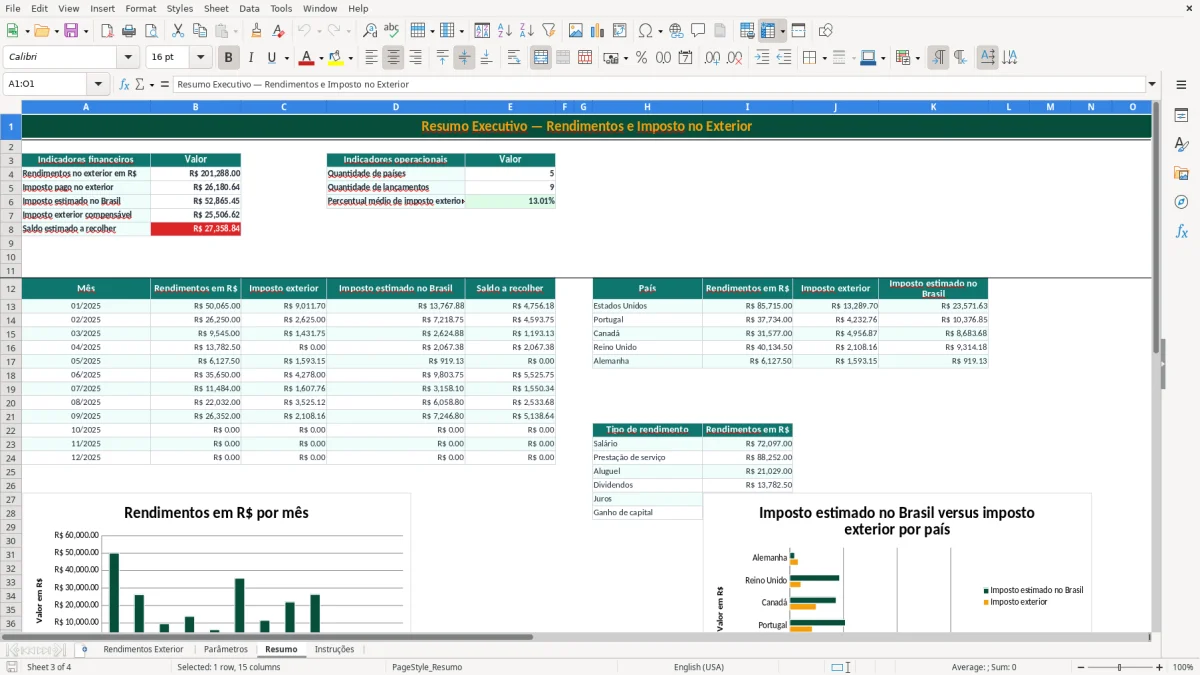Image resolution: width=1200 pixels, height=675 pixels.
Task: Open the sidebar Styles icon
Action: [x=1181, y=145]
